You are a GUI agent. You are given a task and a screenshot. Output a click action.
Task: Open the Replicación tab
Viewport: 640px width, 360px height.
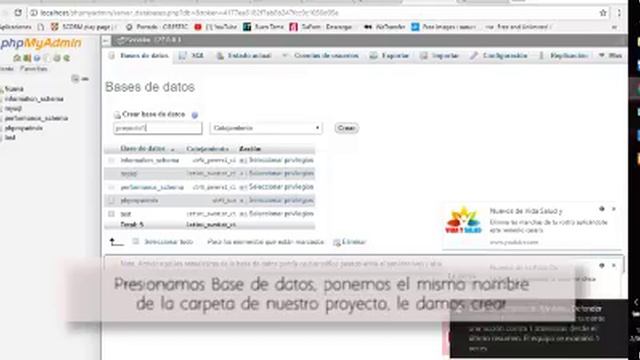click(x=564, y=56)
